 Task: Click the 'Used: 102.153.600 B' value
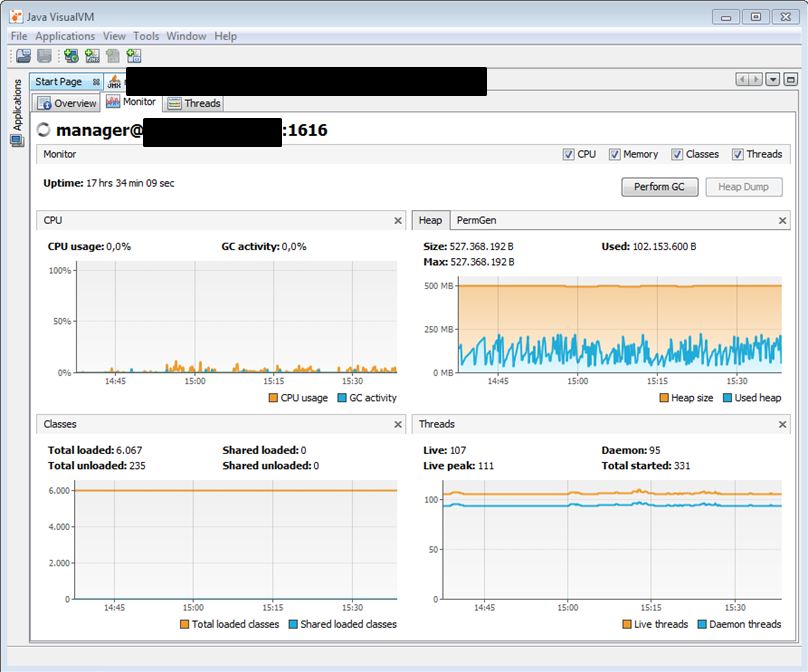[649, 247]
